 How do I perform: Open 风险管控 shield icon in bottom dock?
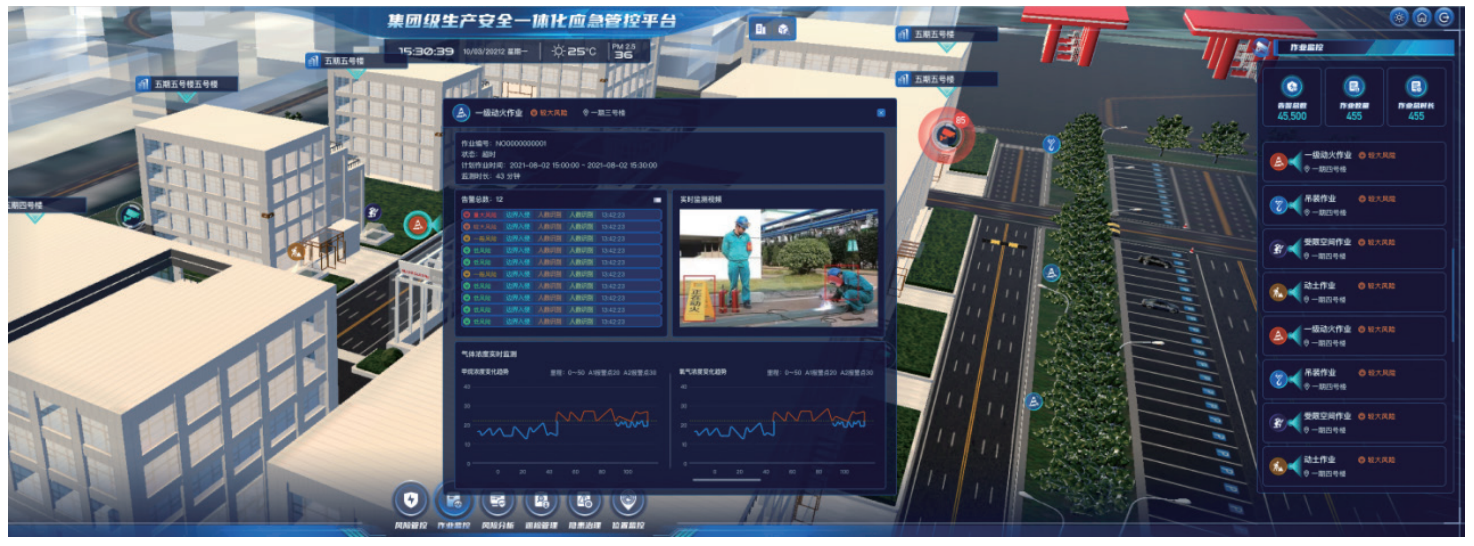[x=410, y=500]
